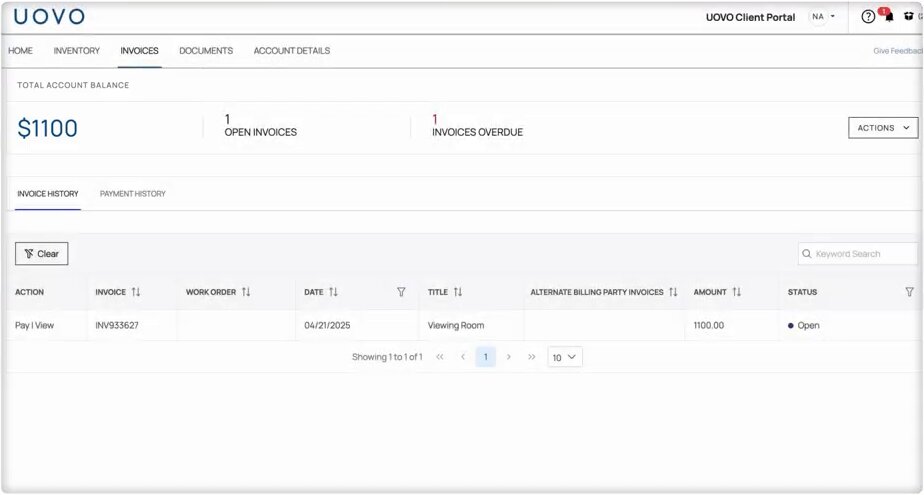The image size is (924, 495).
Task: Switch to PAYMENT HISTORY tab
Action: point(133,193)
